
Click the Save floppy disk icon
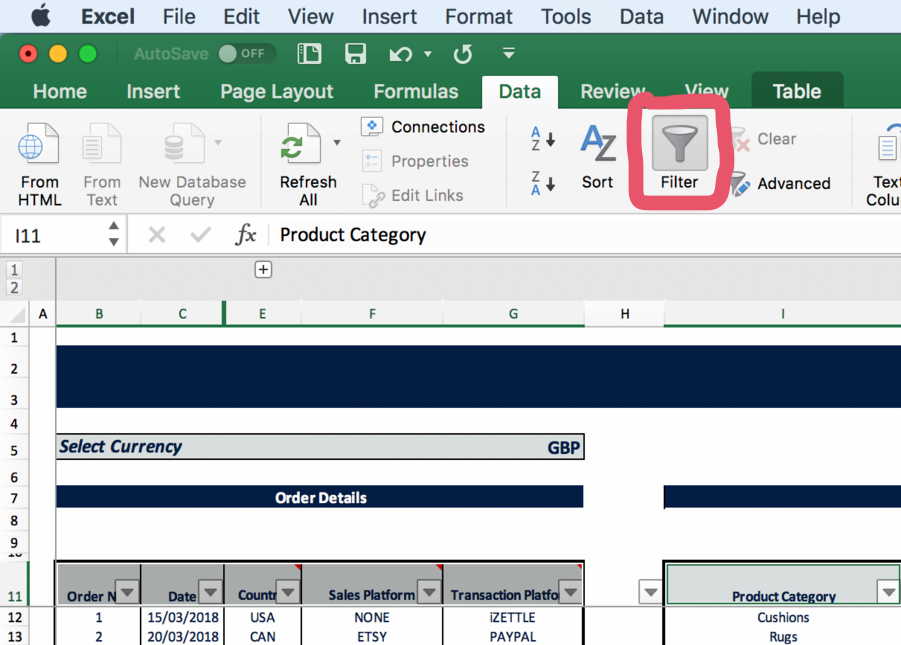coord(355,54)
